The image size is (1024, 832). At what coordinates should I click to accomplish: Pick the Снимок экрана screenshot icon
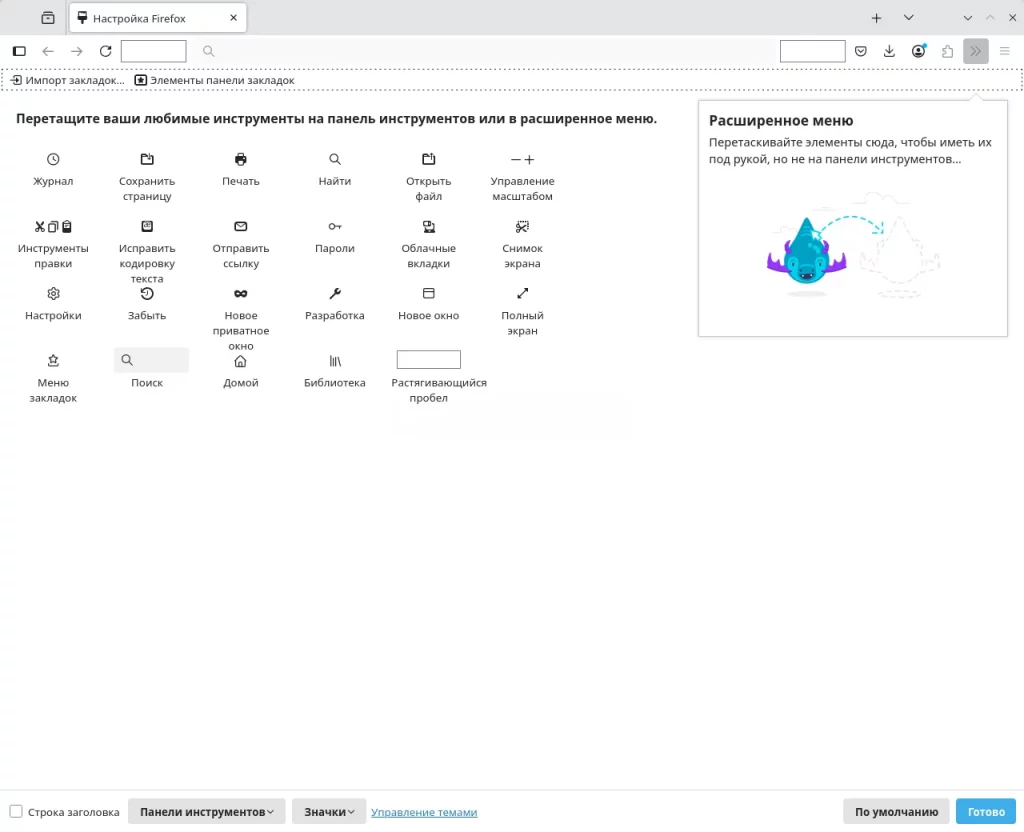pyautogui.click(x=522, y=227)
